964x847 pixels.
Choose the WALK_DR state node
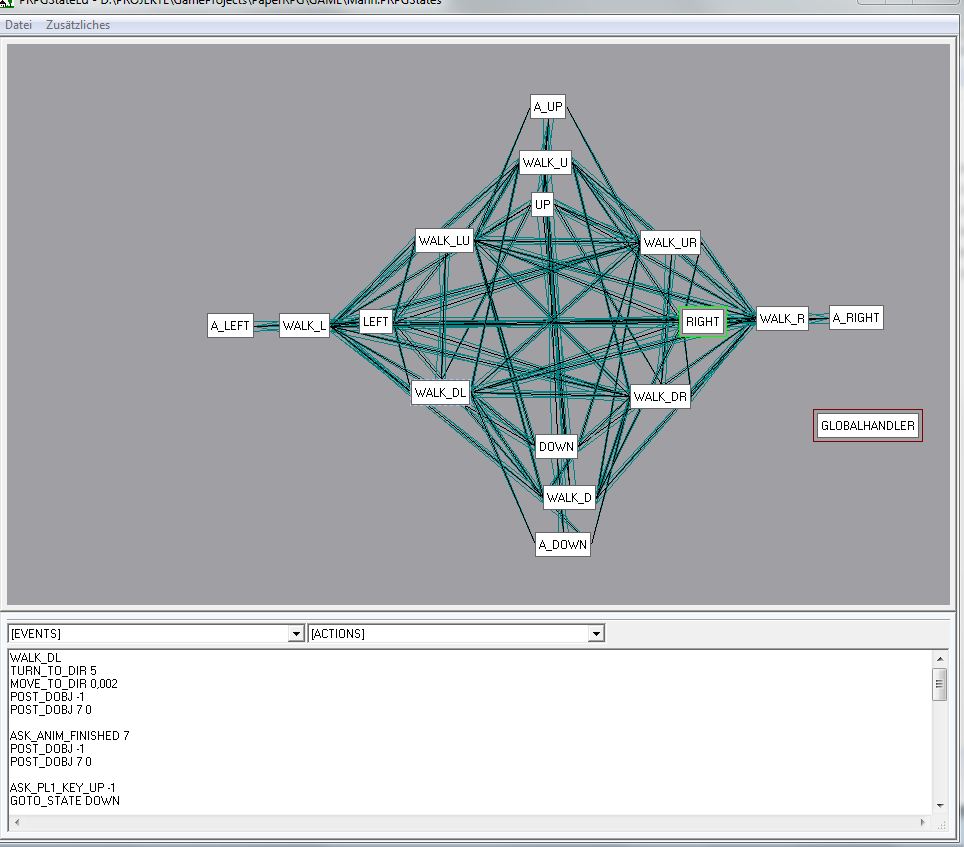click(x=660, y=397)
